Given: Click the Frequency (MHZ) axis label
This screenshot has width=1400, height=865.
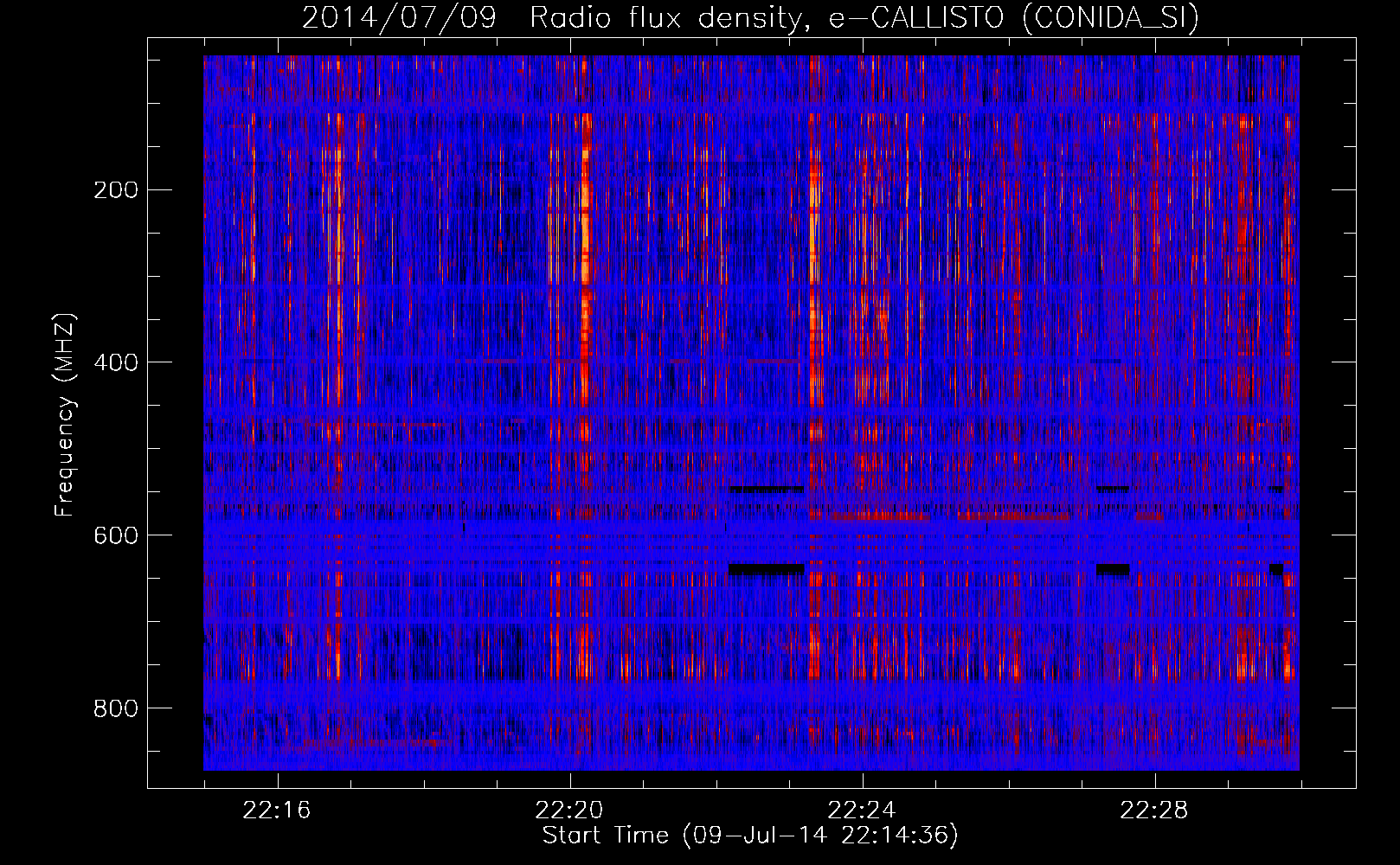Looking at the screenshot, I should point(65,415).
